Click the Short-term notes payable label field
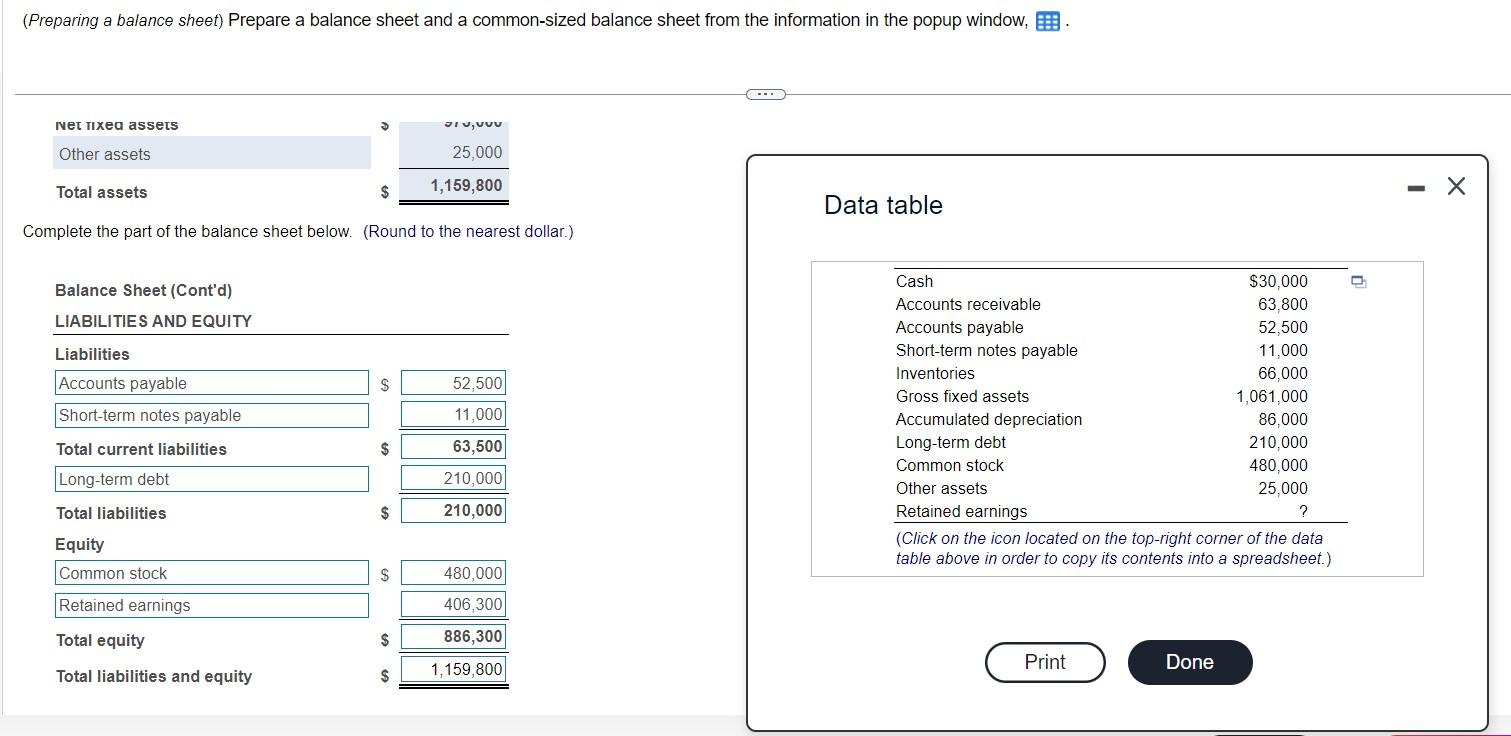The image size is (1511, 736). click(x=211, y=414)
